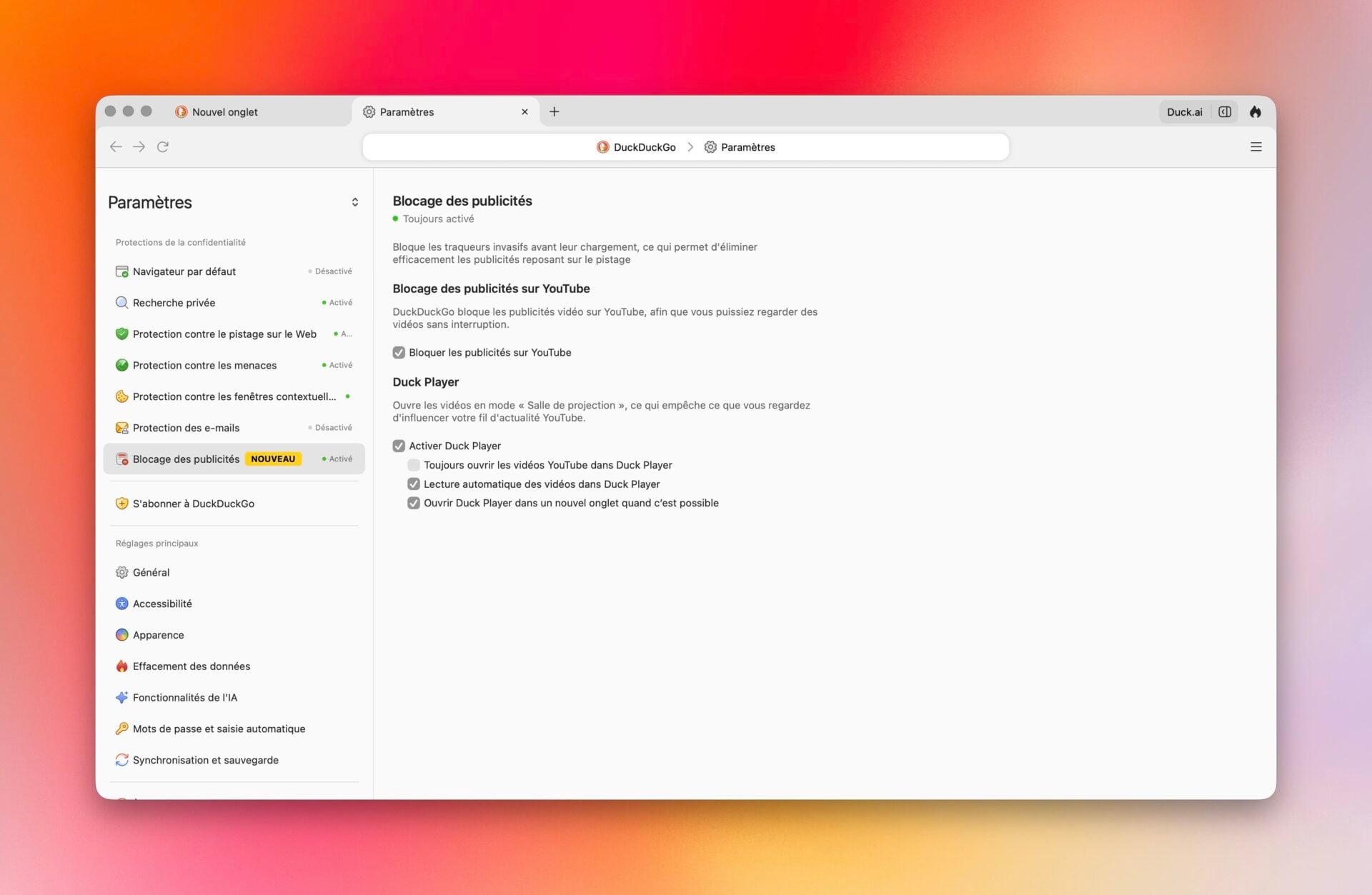Uncheck Ouvrir Duck Player dans nouvel onglet
This screenshot has width=1372, height=895.
(x=414, y=504)
